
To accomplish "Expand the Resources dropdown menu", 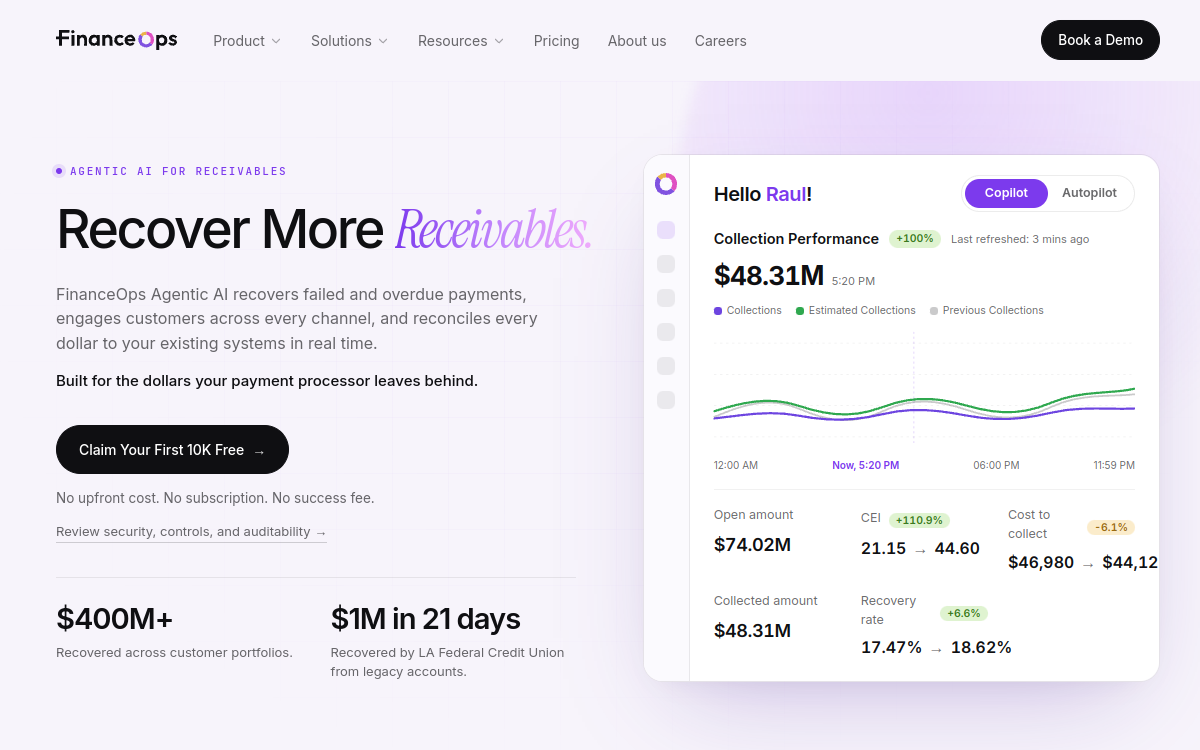I will (461, 41).
